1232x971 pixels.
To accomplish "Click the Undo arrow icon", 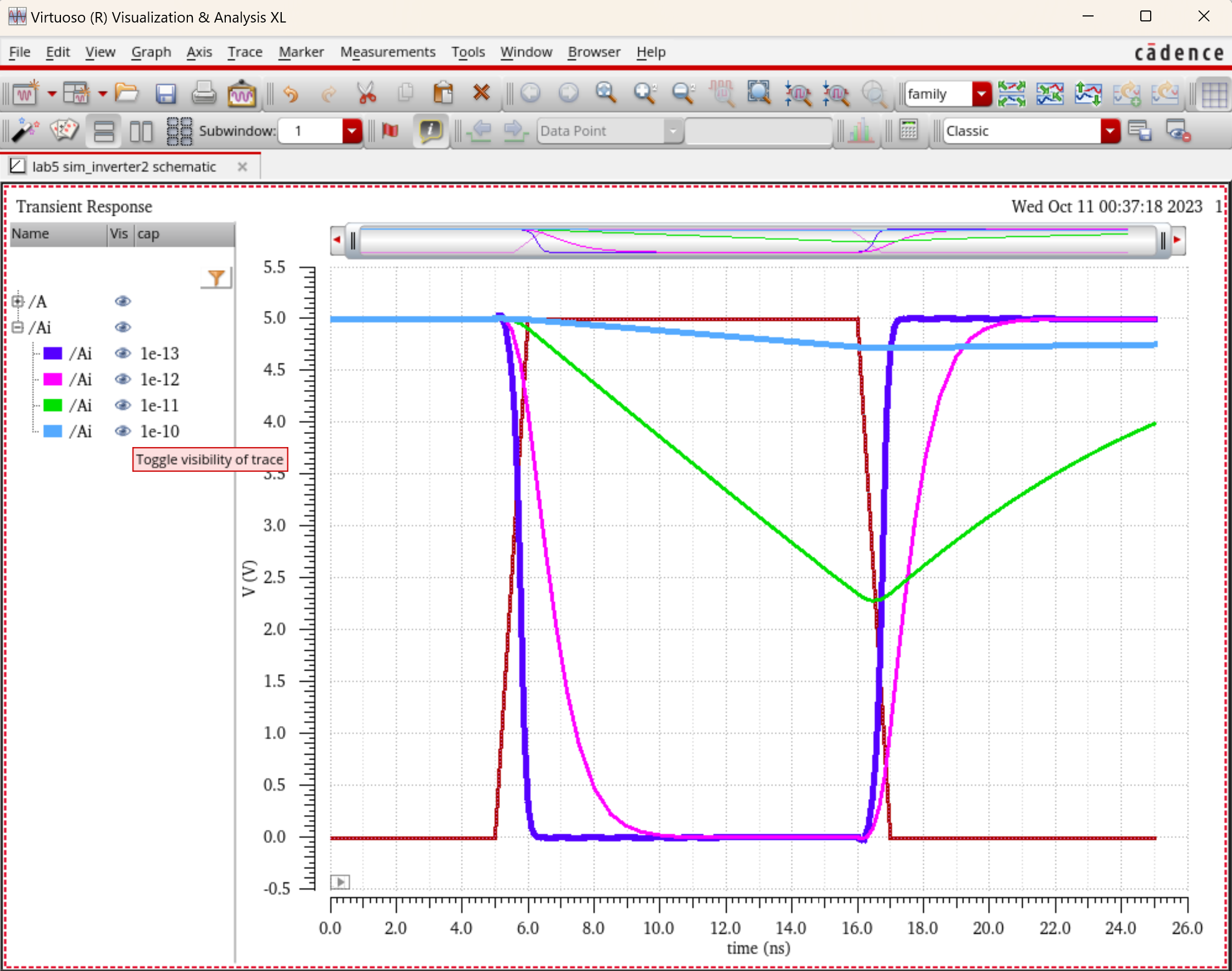I will point(291,93).
